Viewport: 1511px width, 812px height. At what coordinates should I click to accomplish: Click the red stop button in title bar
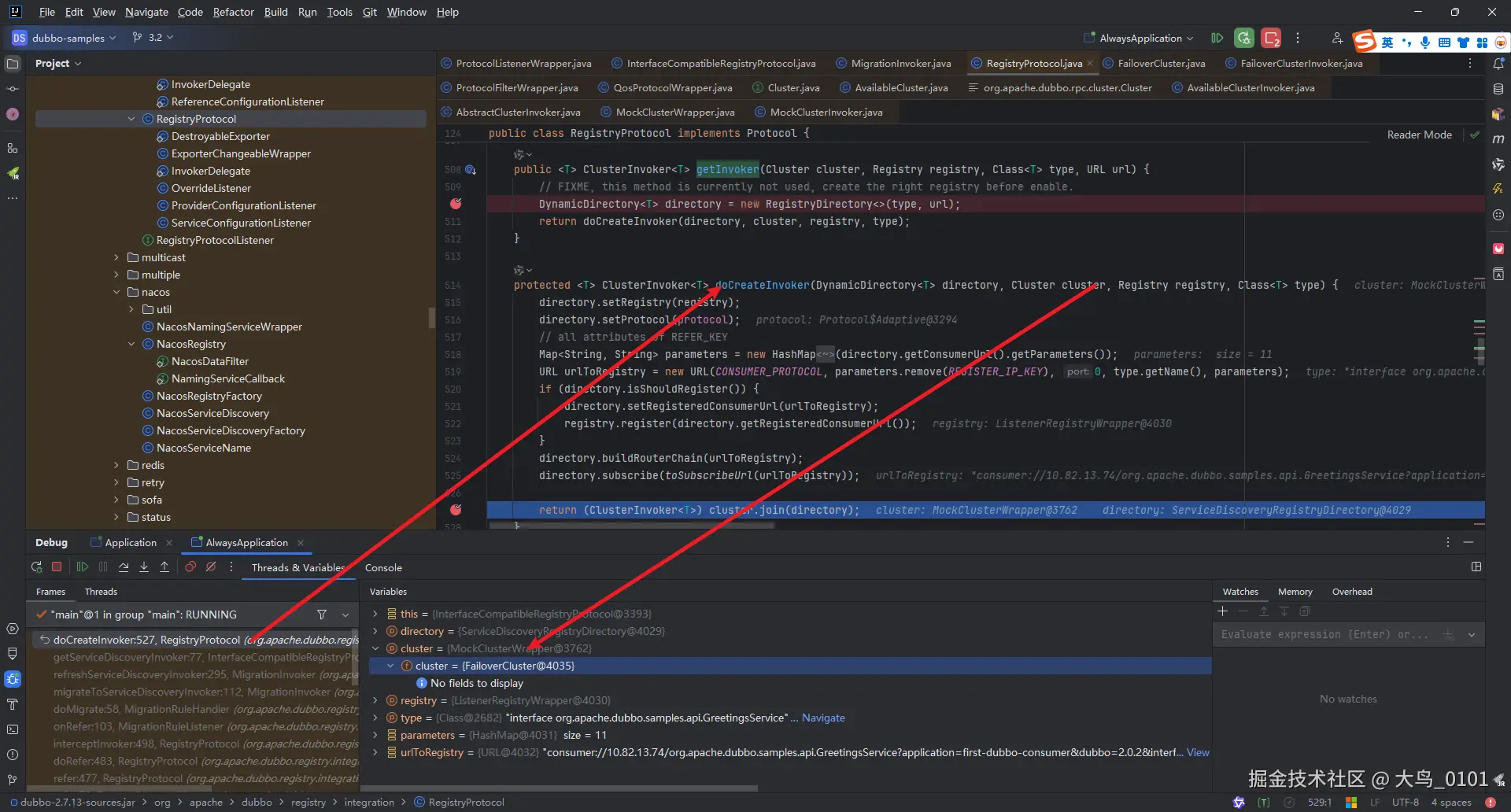pyautogui.click(x=1271, y=38)
